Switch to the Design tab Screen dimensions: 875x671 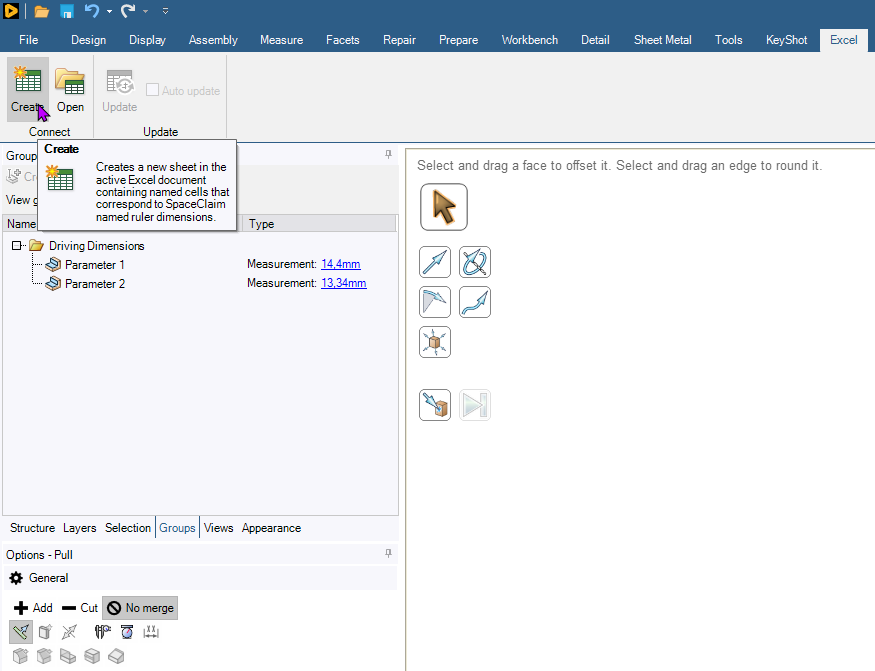point(88,40)
